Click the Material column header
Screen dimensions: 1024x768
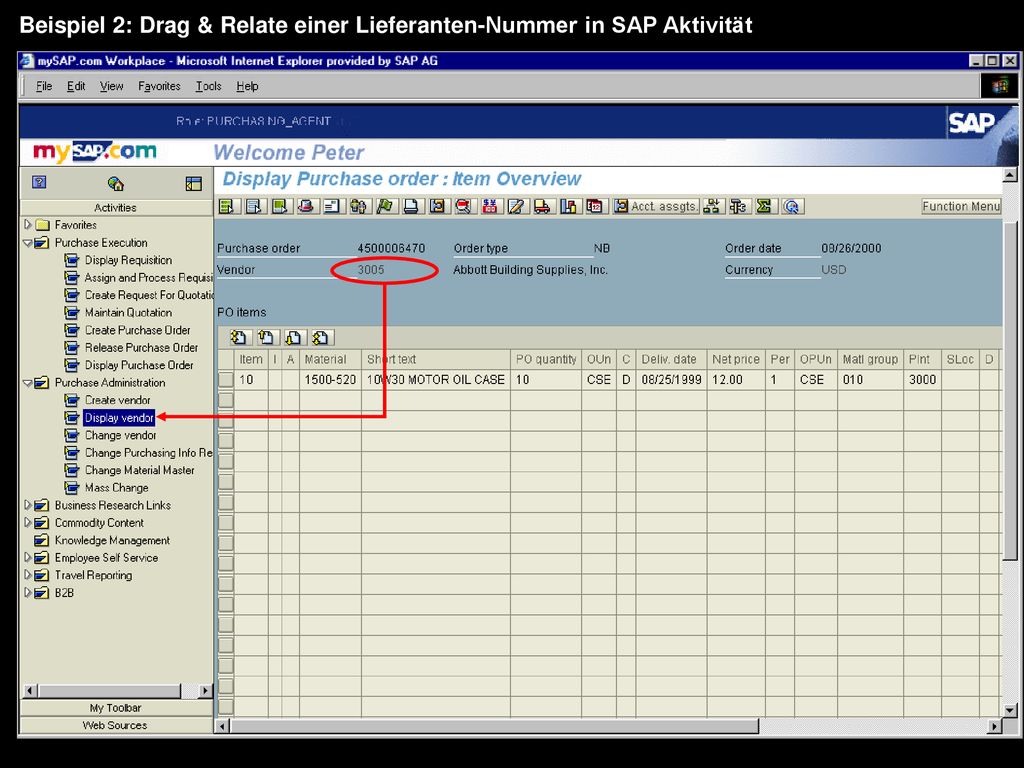point(330,359)
